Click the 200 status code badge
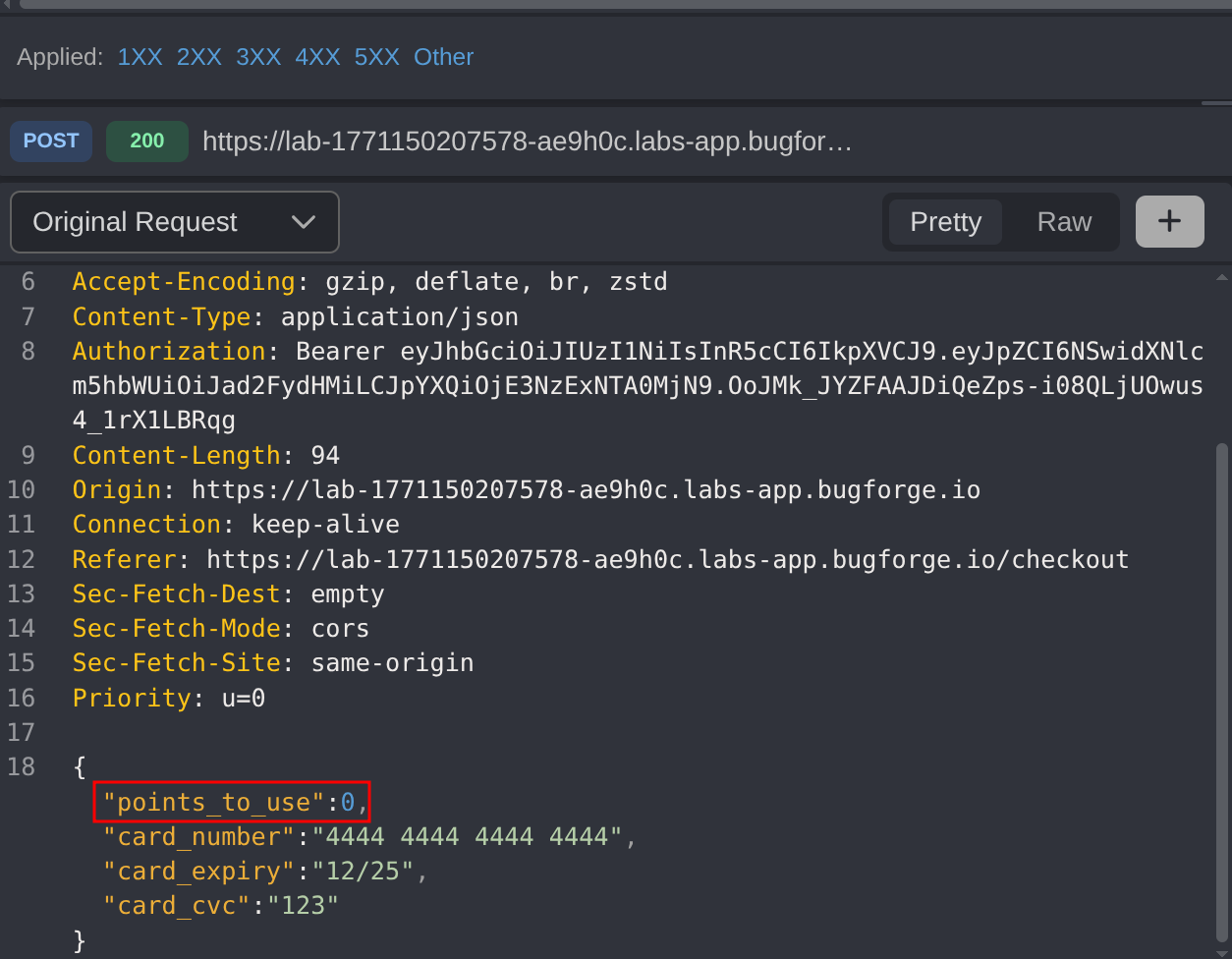Image resolution: width=1232 pixels, height=959 pixels. 146,141
